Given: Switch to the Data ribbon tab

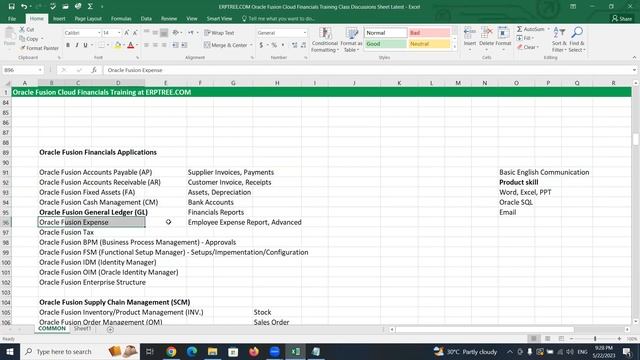Looking at the screenshot, I should tap(146, 19).
